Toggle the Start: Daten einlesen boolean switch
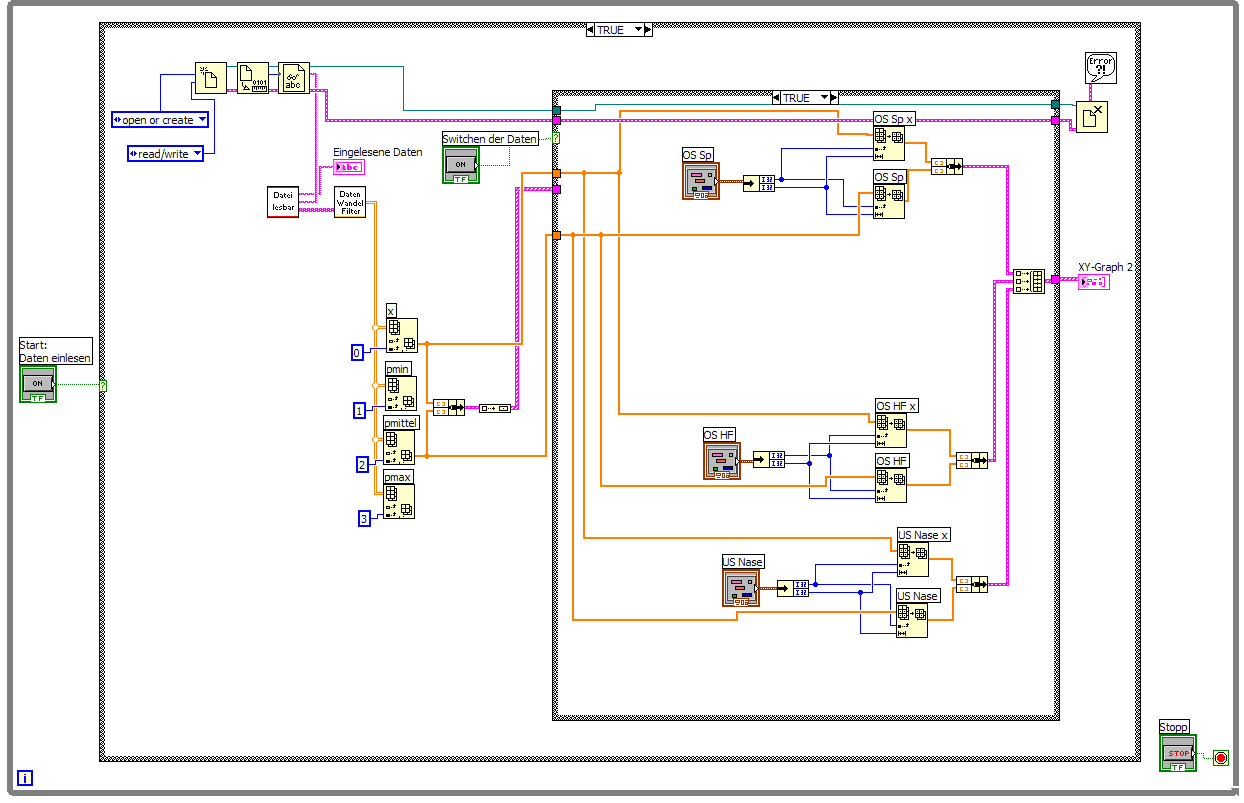1244x803 pixels. tap(38, 384)
